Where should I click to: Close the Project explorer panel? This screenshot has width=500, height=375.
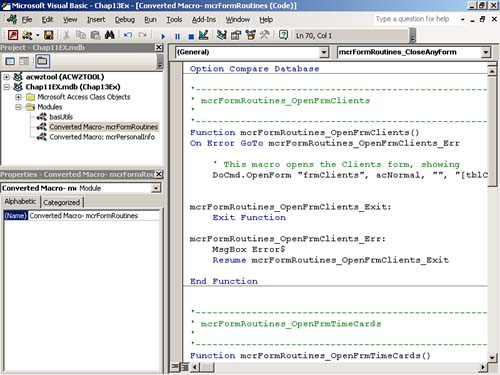coord(159,47)
